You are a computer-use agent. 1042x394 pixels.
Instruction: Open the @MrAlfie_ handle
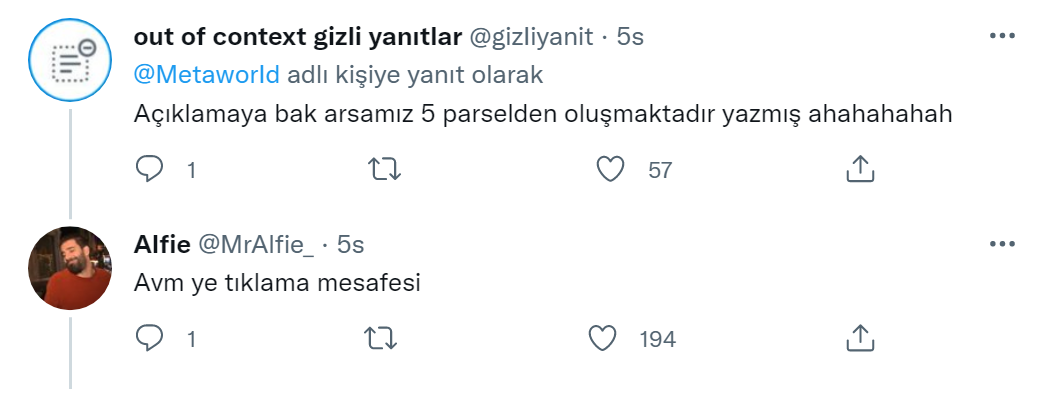pyautogui.click(x=257, y=246)
